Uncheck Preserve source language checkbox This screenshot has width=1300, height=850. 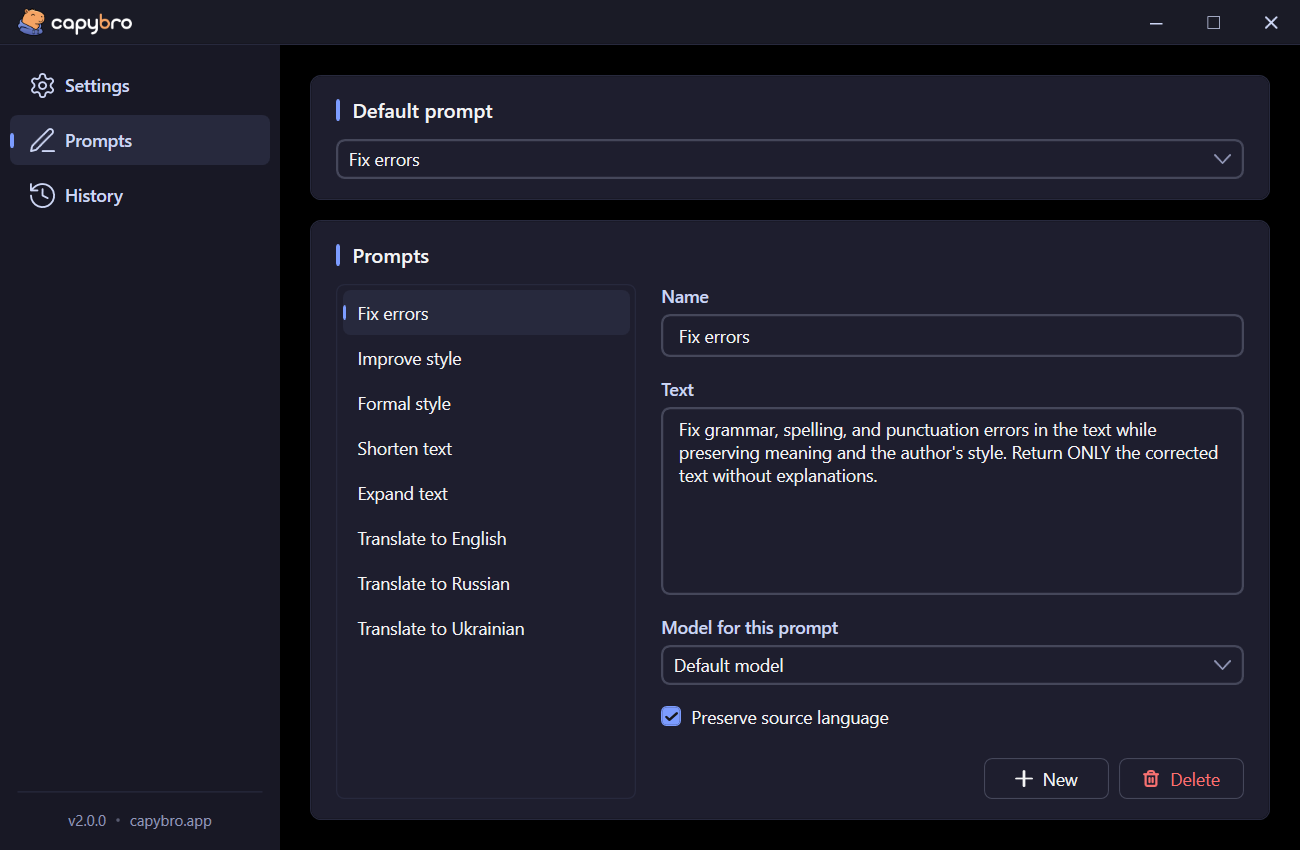pos(671,717)
